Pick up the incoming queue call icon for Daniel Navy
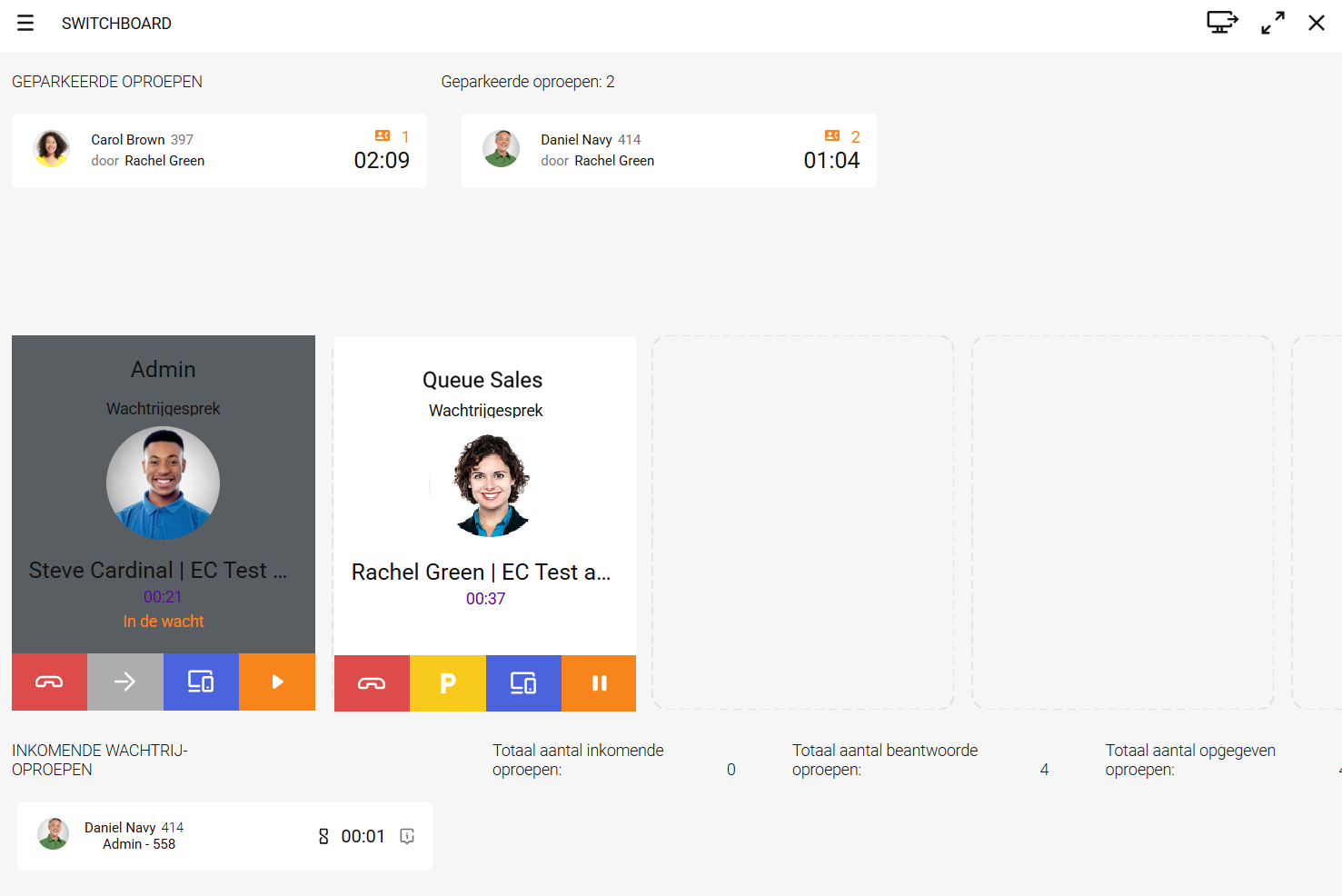Viewport: 1342px width, 896px height. [407, 836]
